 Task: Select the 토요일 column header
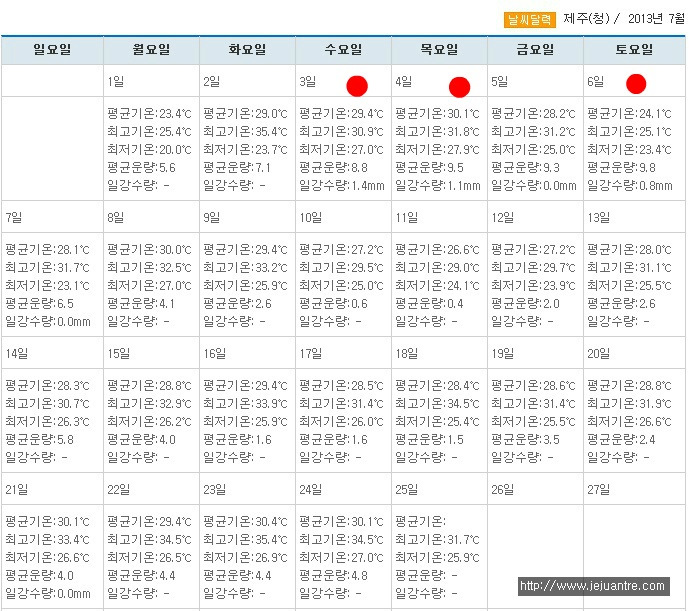(634, 50)
